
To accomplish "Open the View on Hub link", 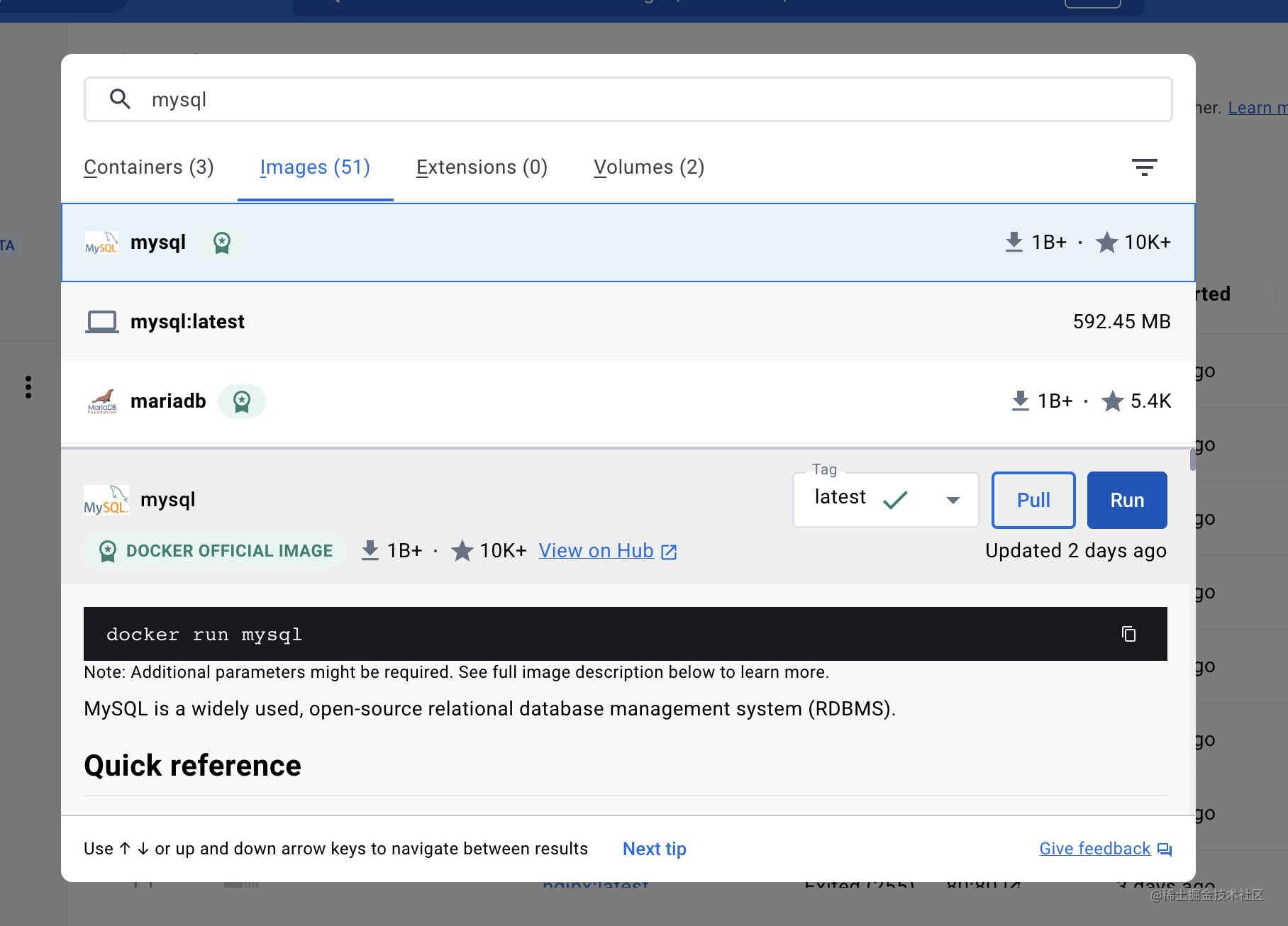I will click(596, 551).
